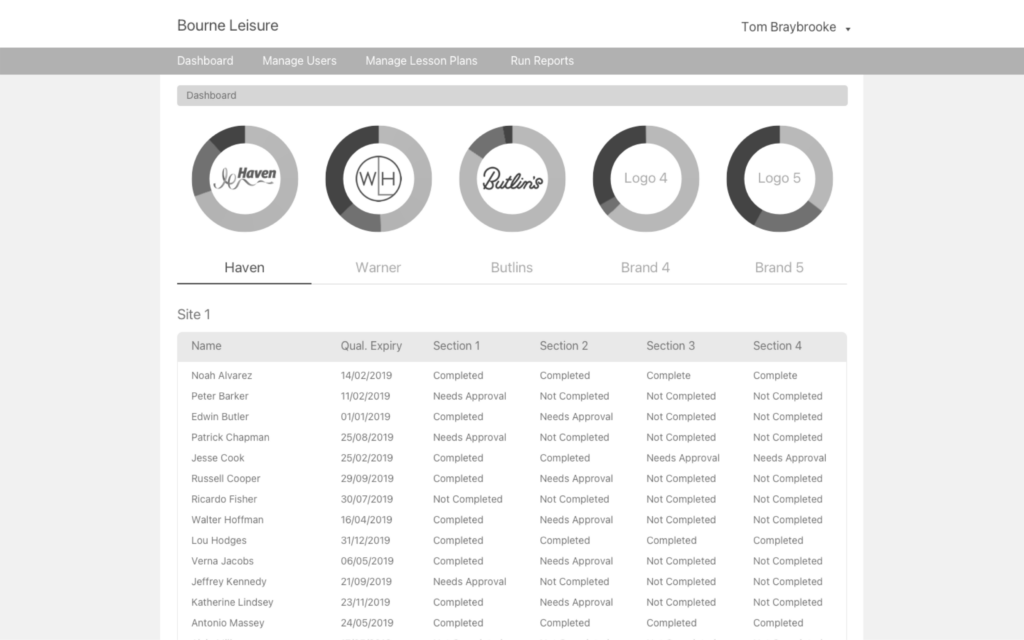Click the Bourne Leisure site title
The image size is (1024, 640).
click(x=227, y=25)
